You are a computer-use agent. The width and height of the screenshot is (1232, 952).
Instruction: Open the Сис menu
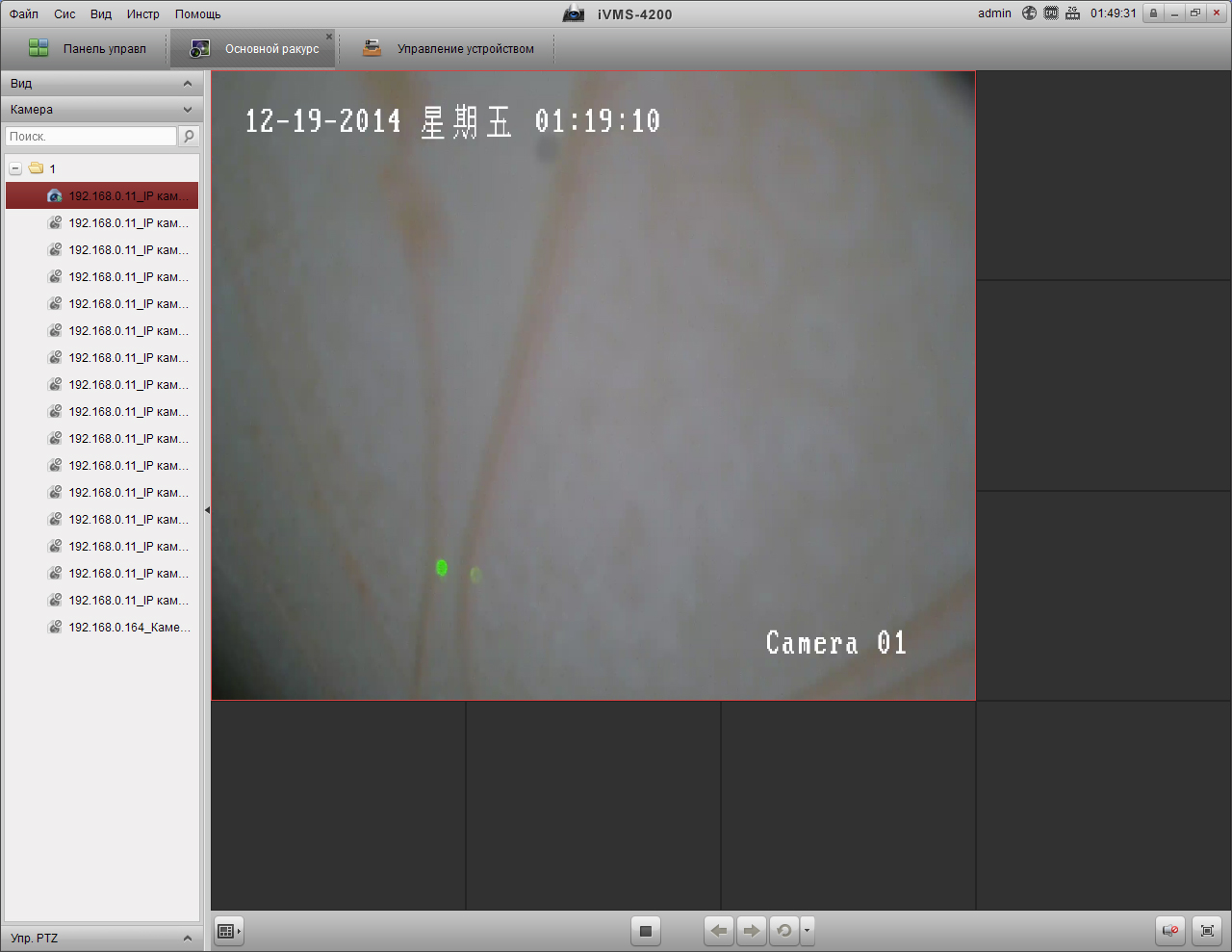click(64, 13)
